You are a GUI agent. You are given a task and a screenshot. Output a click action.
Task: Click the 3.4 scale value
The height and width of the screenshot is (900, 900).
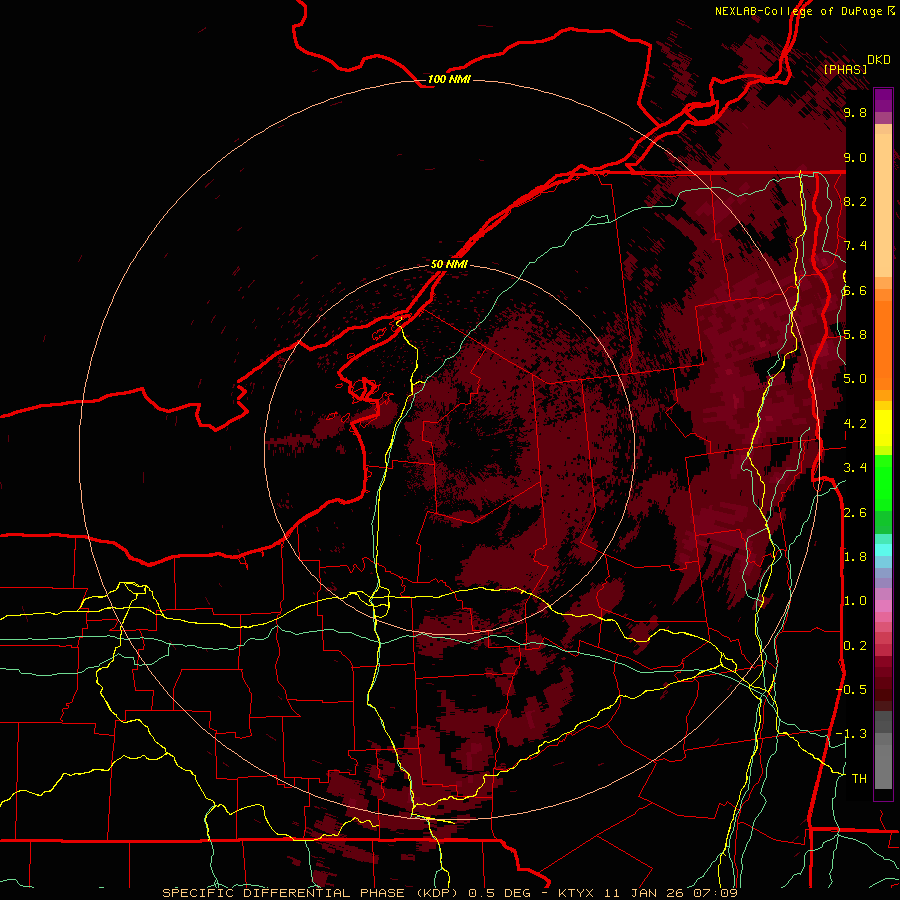tap(855, 468)
